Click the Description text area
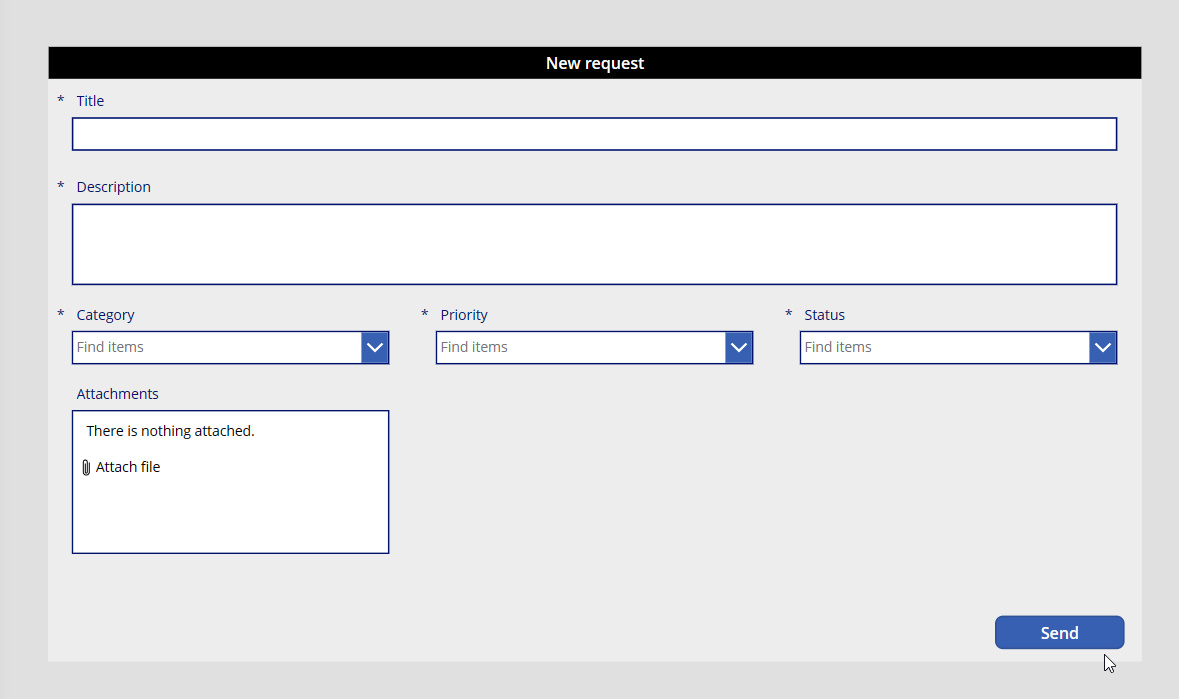Screen dimensions: 1179x699 tap(594, 244)
